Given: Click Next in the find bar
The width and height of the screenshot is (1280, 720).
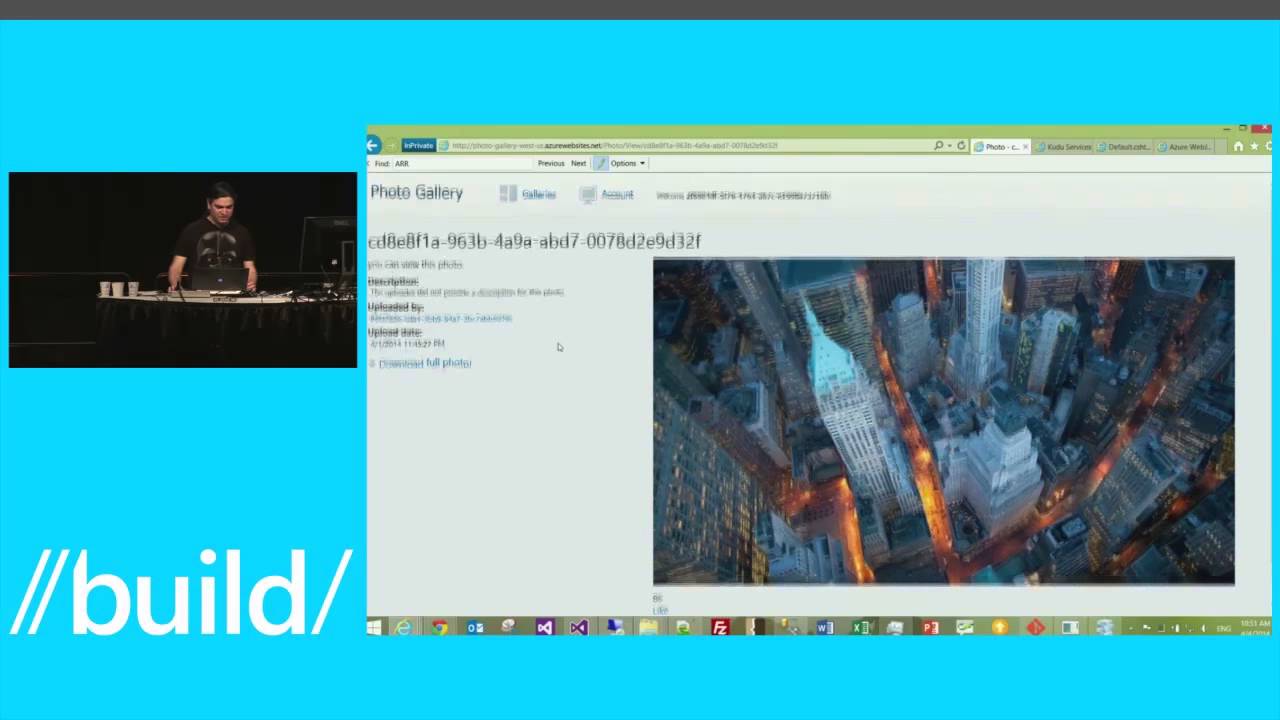Looking at the screenshot, I should (578, 163).
